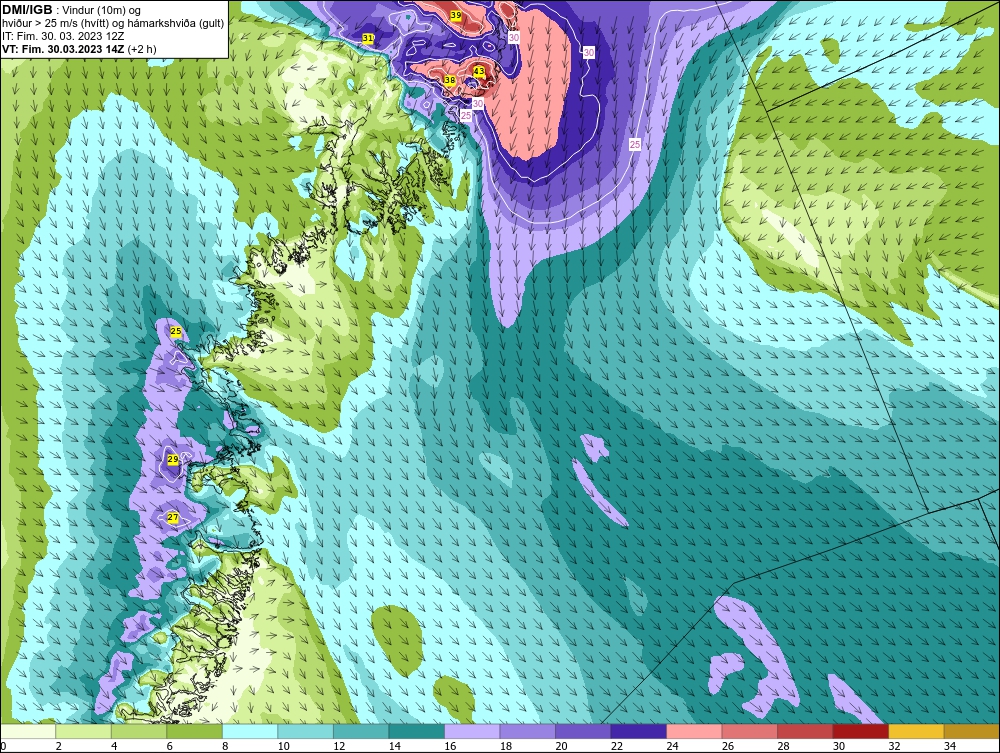Click the legend scale number 6
This screenshot has height=753, width=1000.
(x=170, y=746)
